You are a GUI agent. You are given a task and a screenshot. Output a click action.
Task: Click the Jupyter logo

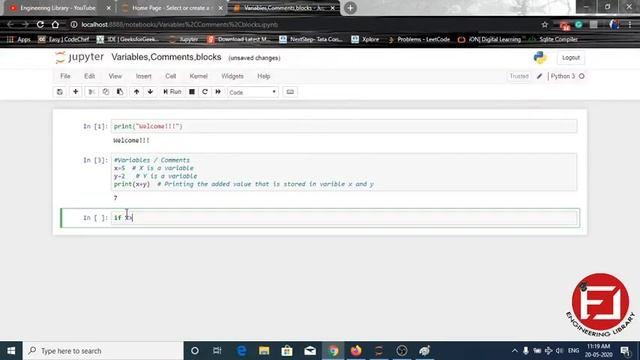click(79, 57)
